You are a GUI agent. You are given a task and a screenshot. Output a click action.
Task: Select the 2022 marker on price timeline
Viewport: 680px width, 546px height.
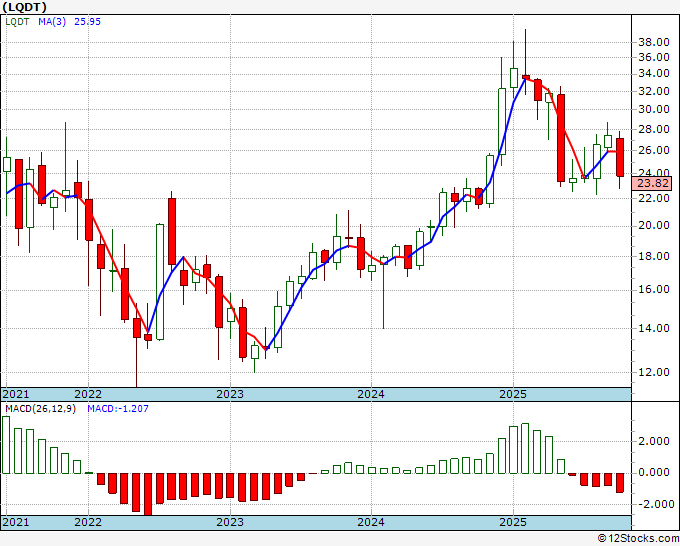click(x=88, y=394)
